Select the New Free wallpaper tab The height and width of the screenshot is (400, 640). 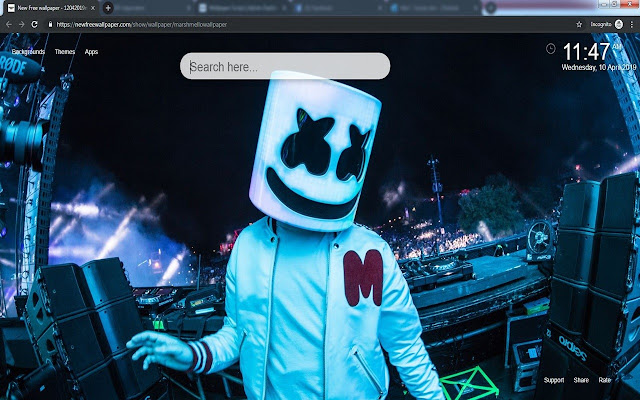click(x=50, y=8)
